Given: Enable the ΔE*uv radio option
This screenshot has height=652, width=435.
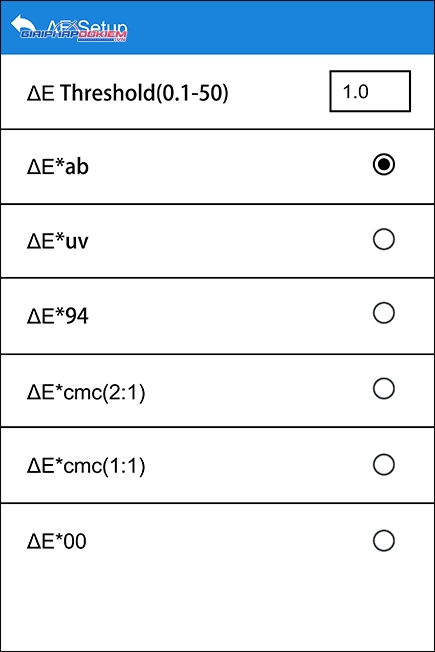Looking at the screenshot, I should (x=383, y=239).
